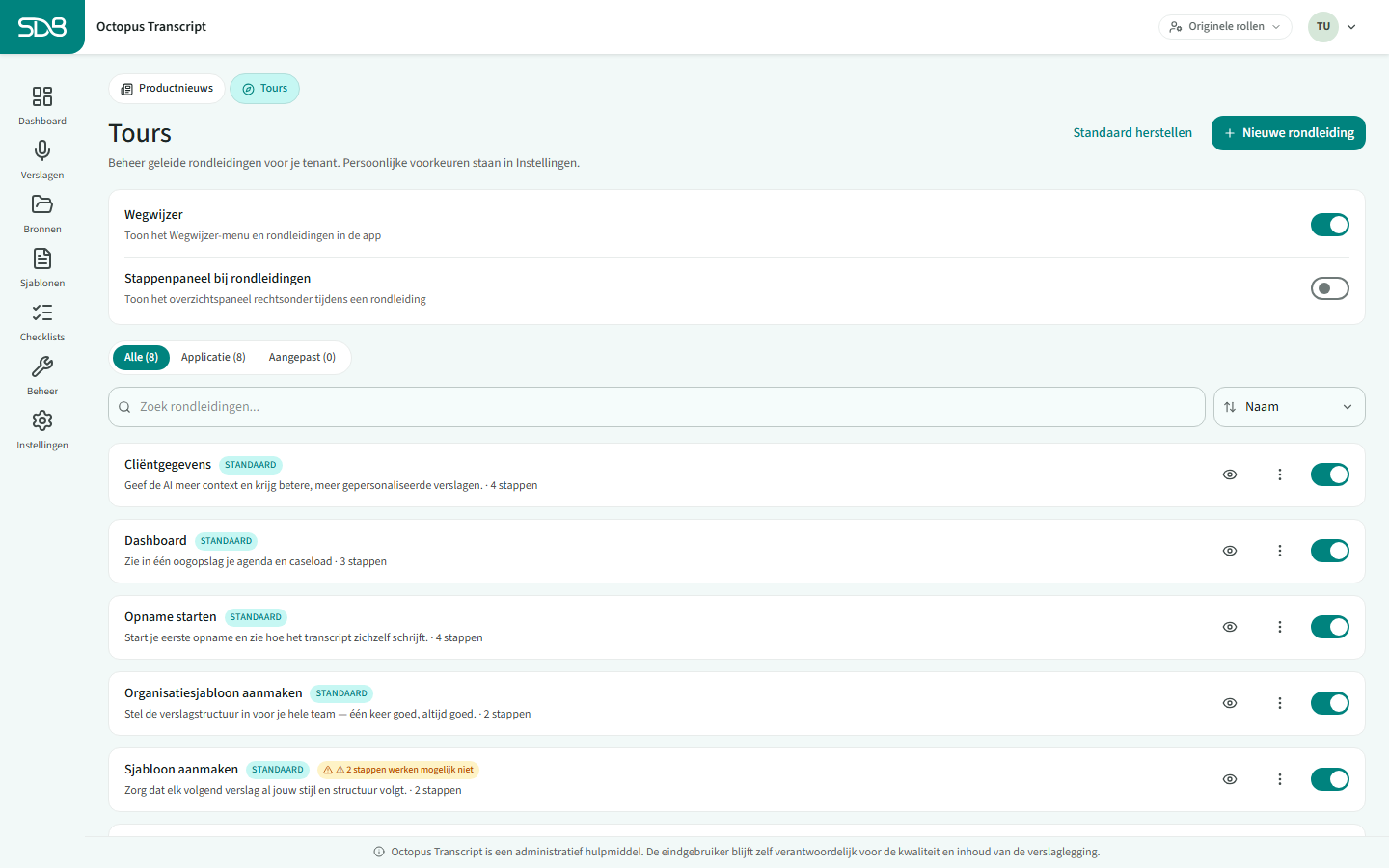This screenshot has width=1389, height=868.
Task: Disable the Opname starten tour toggle
Action: (1330, 627)
